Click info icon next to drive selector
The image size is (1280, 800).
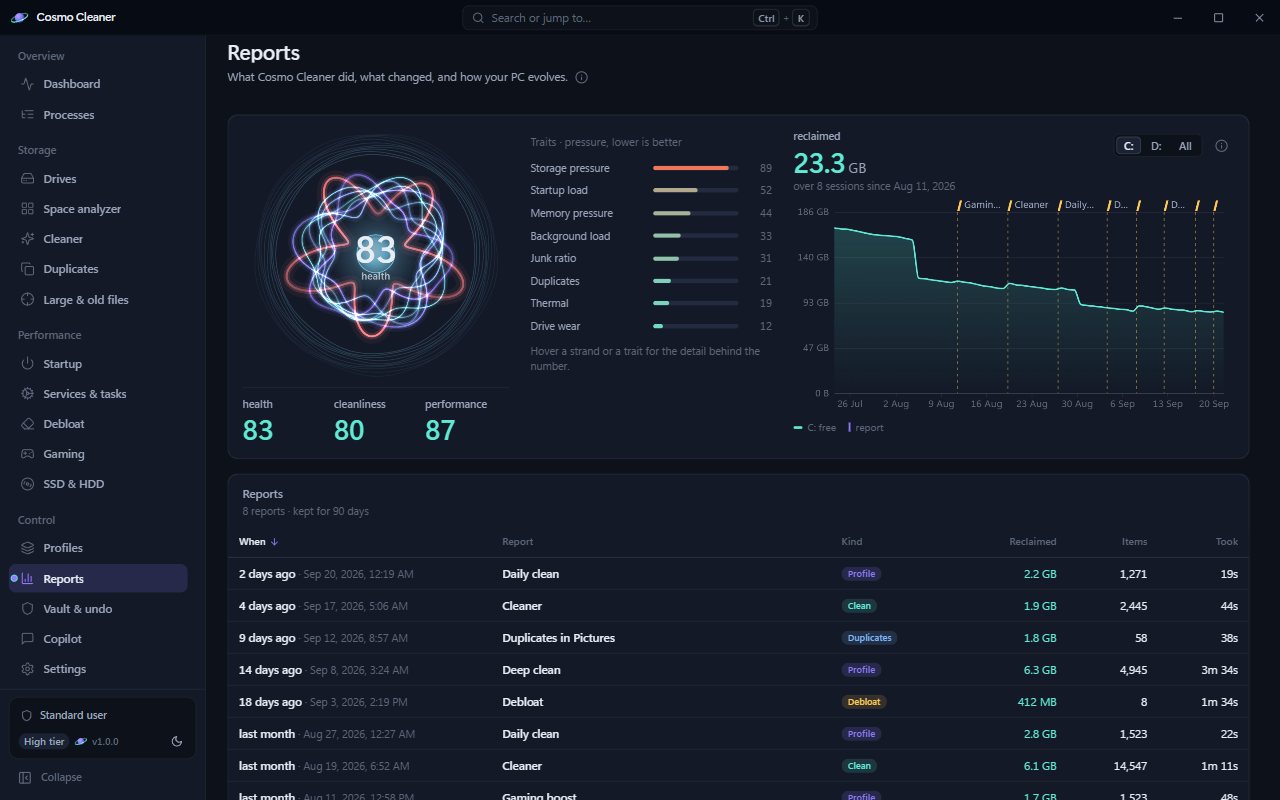tap(1221, 146)
